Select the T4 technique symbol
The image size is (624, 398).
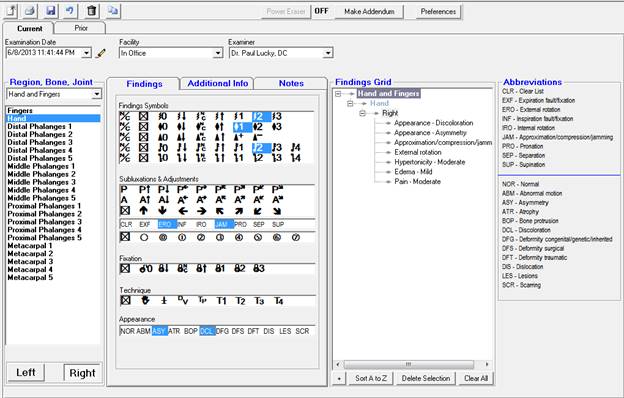(x=279, y=301)
